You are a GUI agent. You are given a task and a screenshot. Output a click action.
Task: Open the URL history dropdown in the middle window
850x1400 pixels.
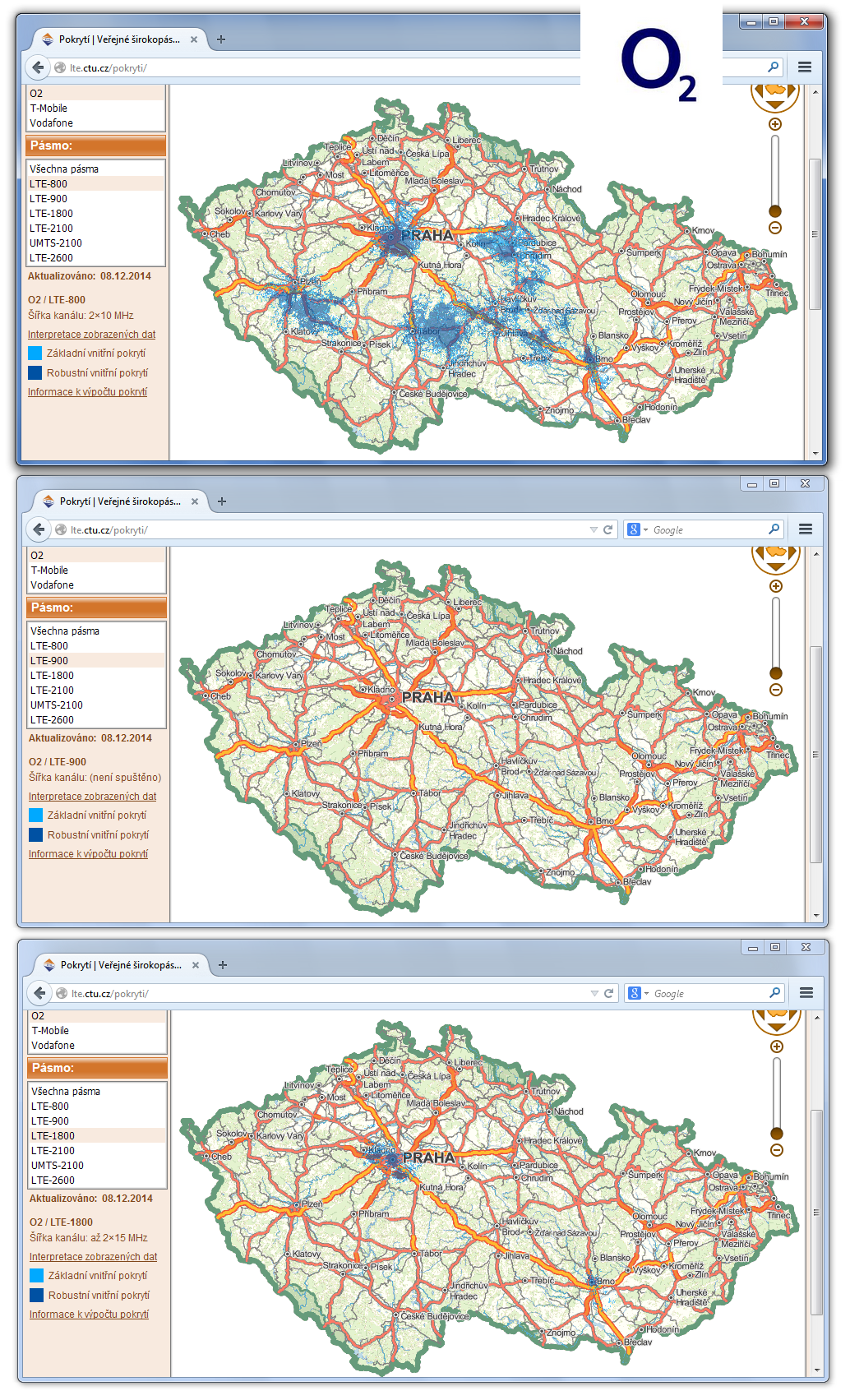coord(594,529)
